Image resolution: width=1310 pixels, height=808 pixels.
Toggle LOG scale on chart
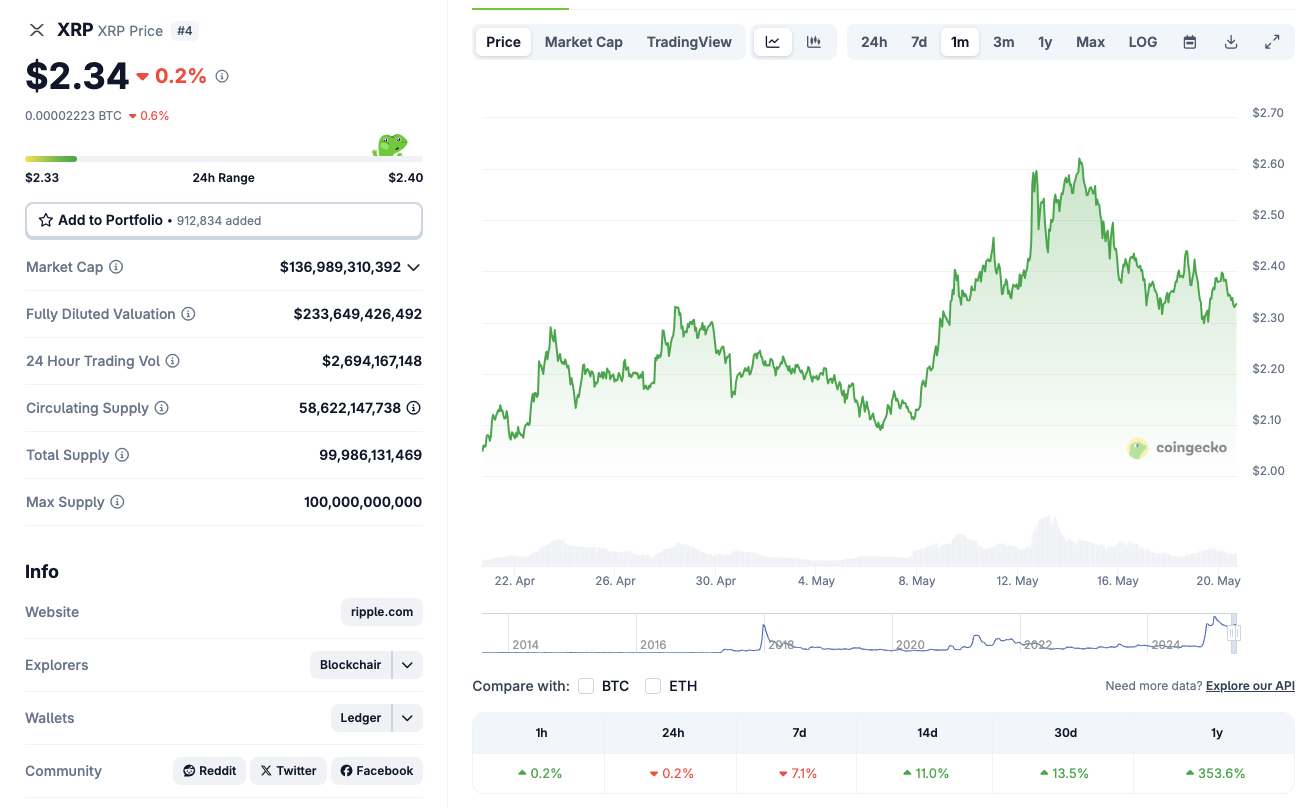point(1142,42)
